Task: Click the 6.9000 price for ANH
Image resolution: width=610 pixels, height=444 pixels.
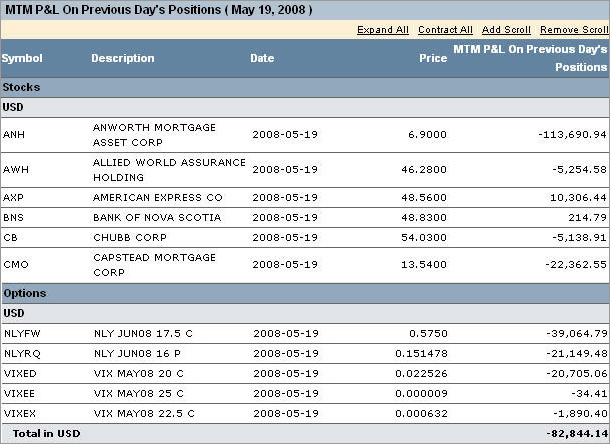Action: click(x=427, y=135)
